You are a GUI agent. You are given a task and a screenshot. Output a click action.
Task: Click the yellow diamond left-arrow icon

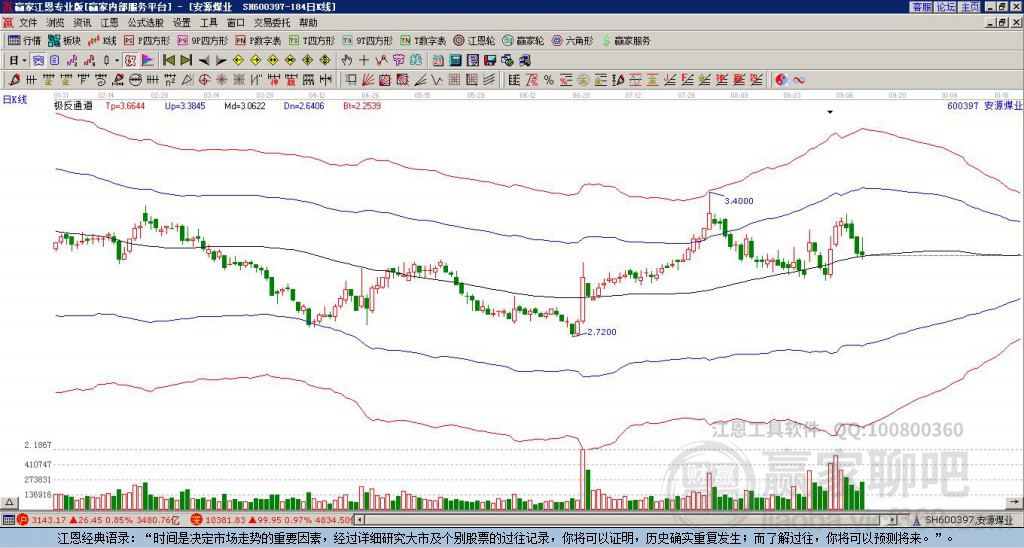pyautogui.click(x=238, y=61)
